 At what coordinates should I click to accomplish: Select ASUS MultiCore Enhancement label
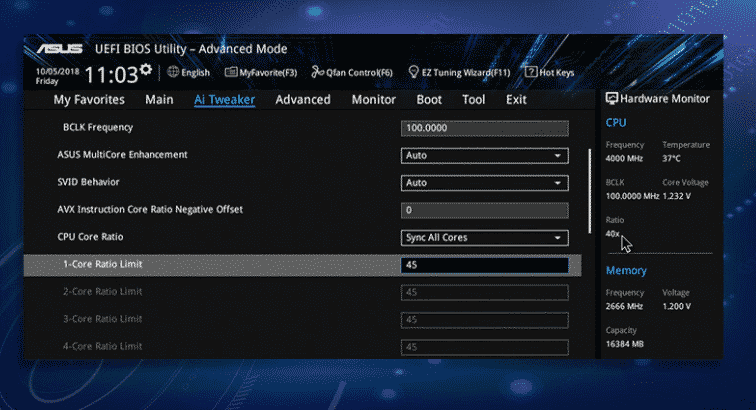[122, 155]
